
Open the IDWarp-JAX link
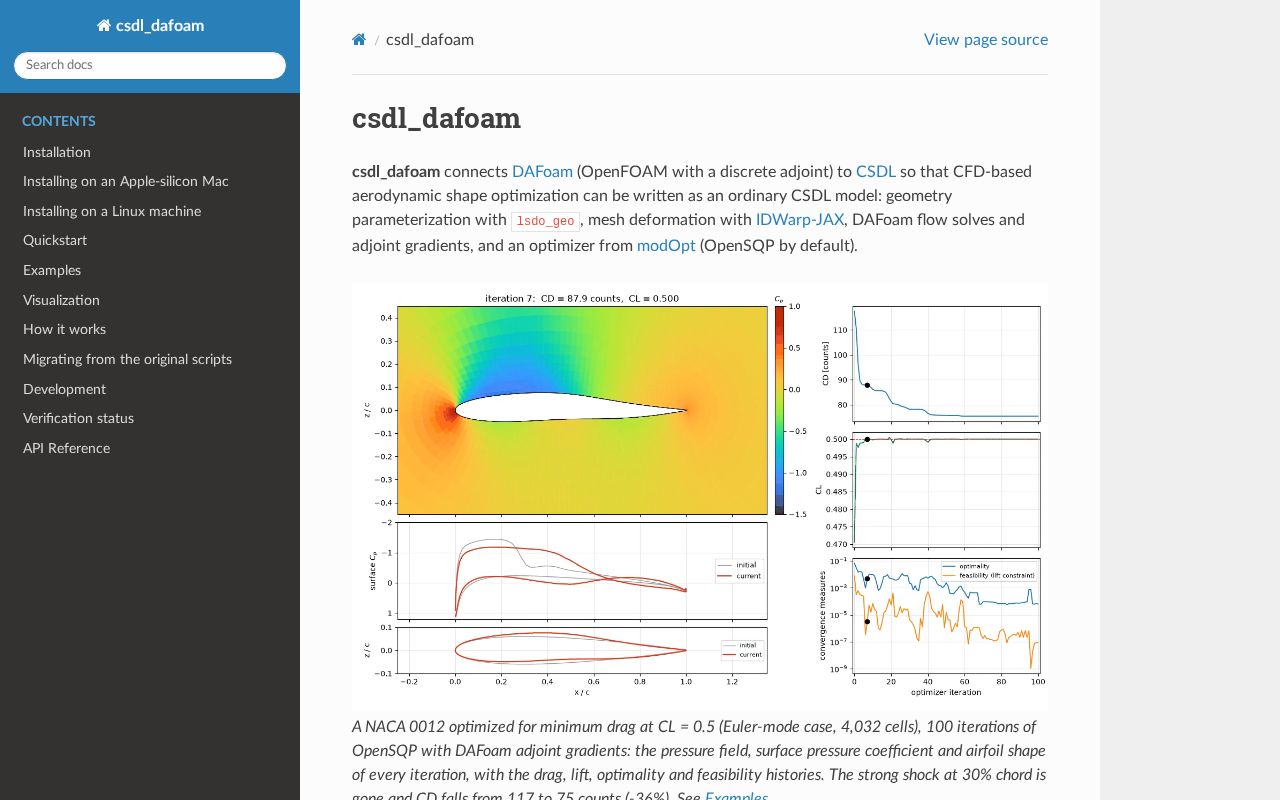tap(800, 220)
